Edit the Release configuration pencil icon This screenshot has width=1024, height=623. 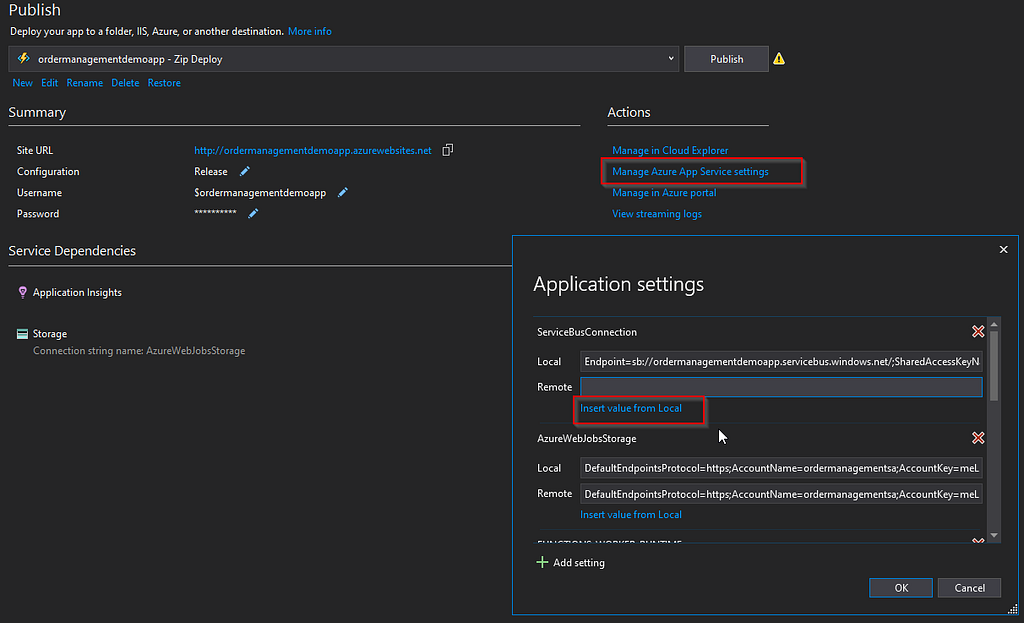[x=244, y=171]
